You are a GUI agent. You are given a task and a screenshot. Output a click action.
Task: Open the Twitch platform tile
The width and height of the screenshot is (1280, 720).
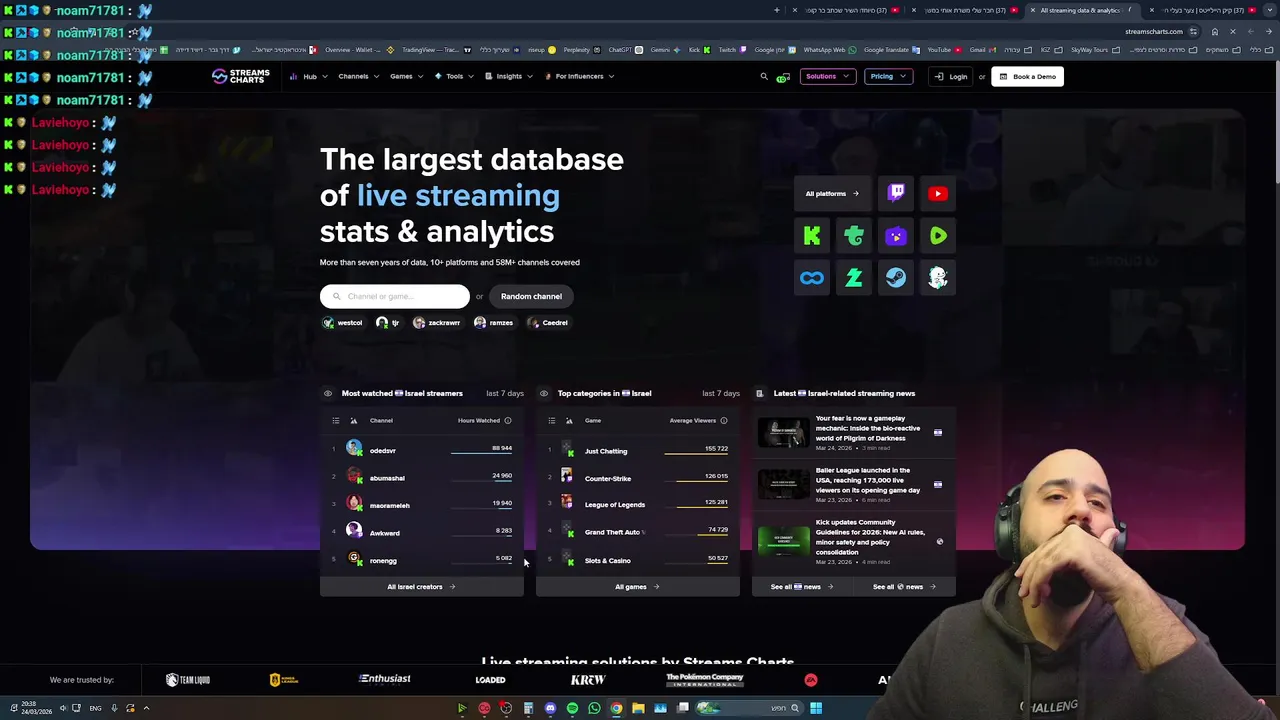pyautogui.click(x=896, y=193)
